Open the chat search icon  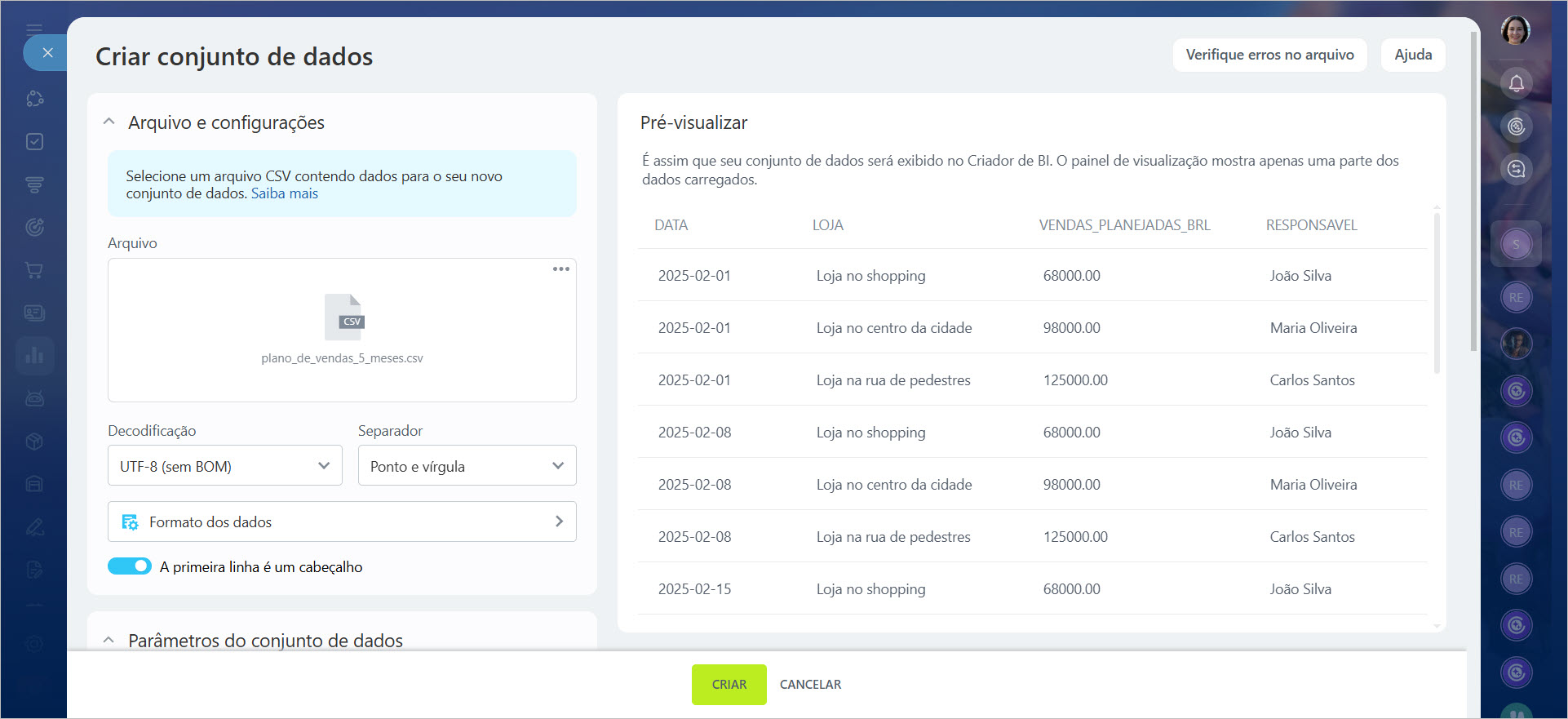(x=1516, y=169)
